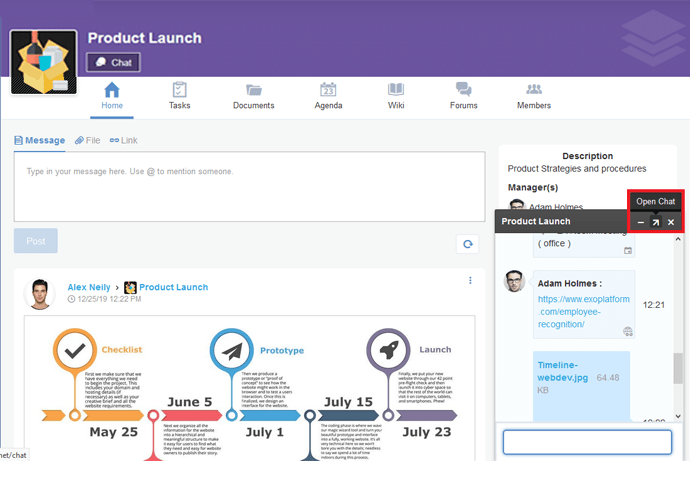The image size is (690, 477).
Task: Click the chat message input field
Action: click(x=586, y=442)
